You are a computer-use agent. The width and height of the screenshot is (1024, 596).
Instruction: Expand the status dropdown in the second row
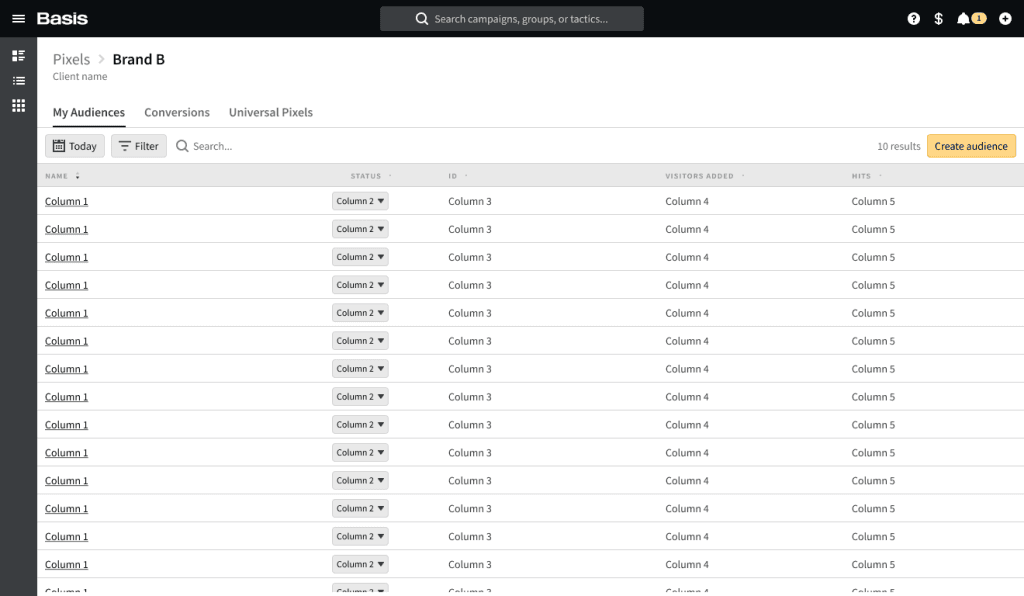[x=360, y=229]
